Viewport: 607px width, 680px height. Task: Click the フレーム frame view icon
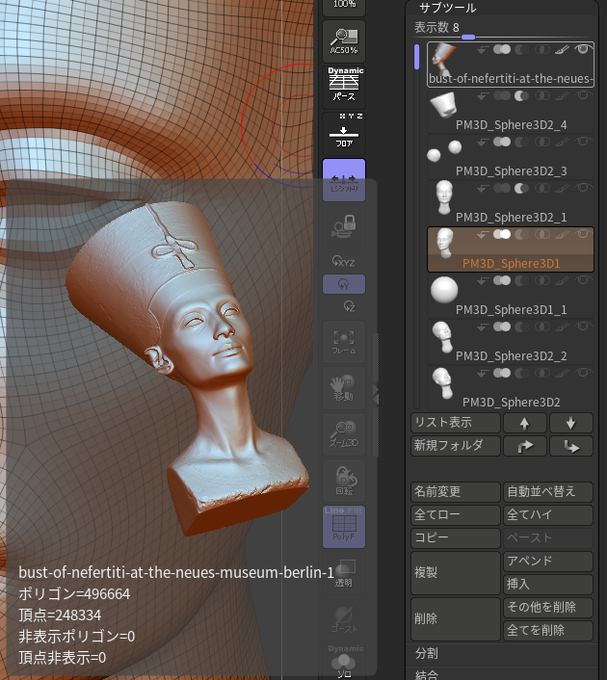coord(344,342)
